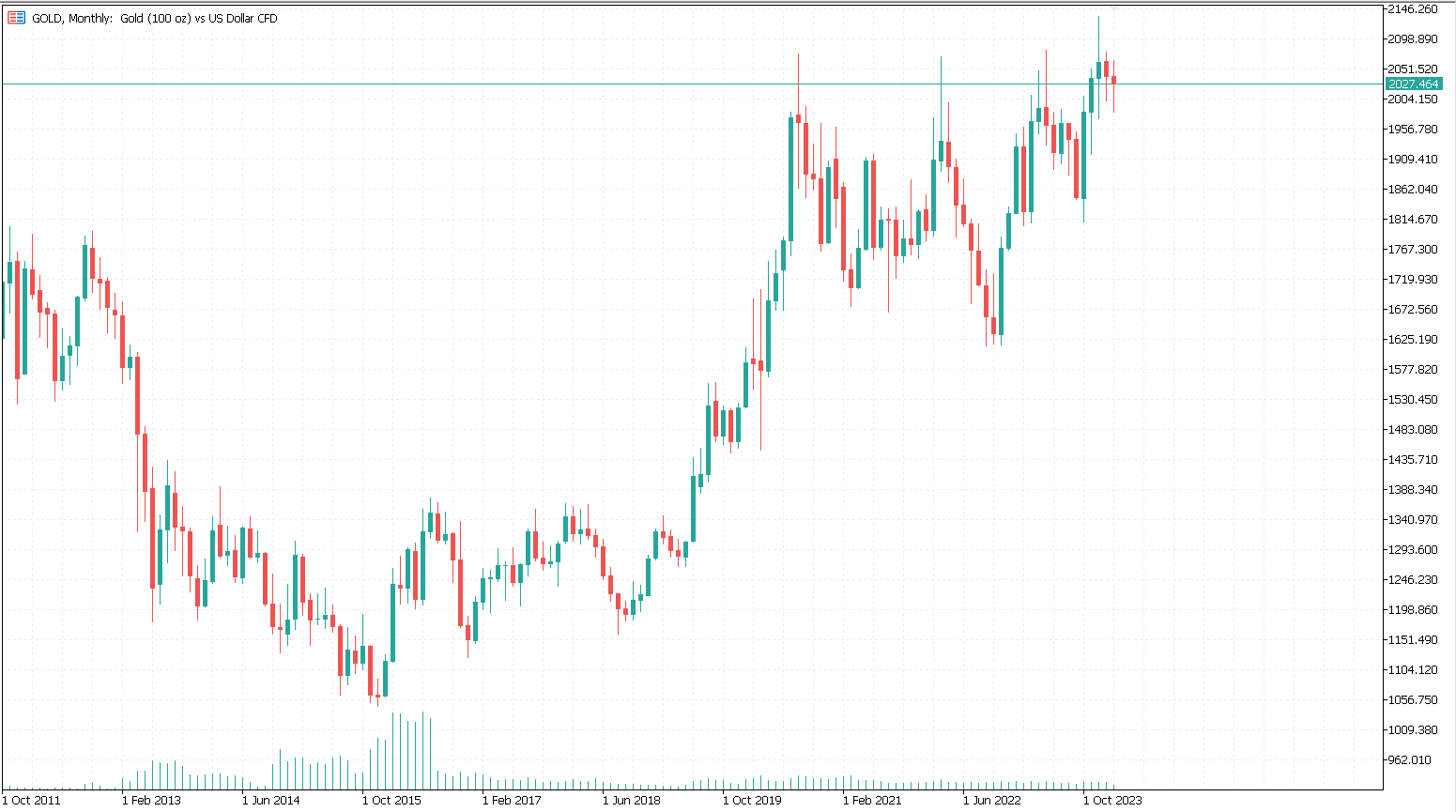Click the 1009.380 price axis label
Viewport: 1456px width, 812px height.
click(1413, 730)
